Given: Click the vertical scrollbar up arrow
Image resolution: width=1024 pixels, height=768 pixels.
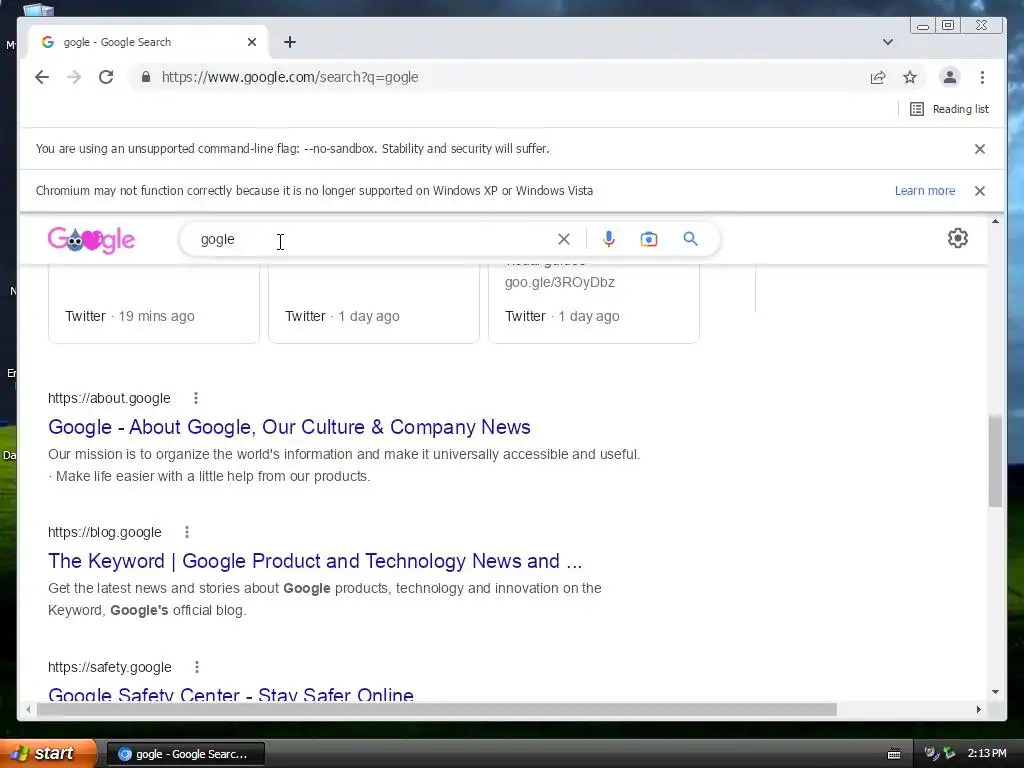Looking at the screenshot, I should [995, 222].
